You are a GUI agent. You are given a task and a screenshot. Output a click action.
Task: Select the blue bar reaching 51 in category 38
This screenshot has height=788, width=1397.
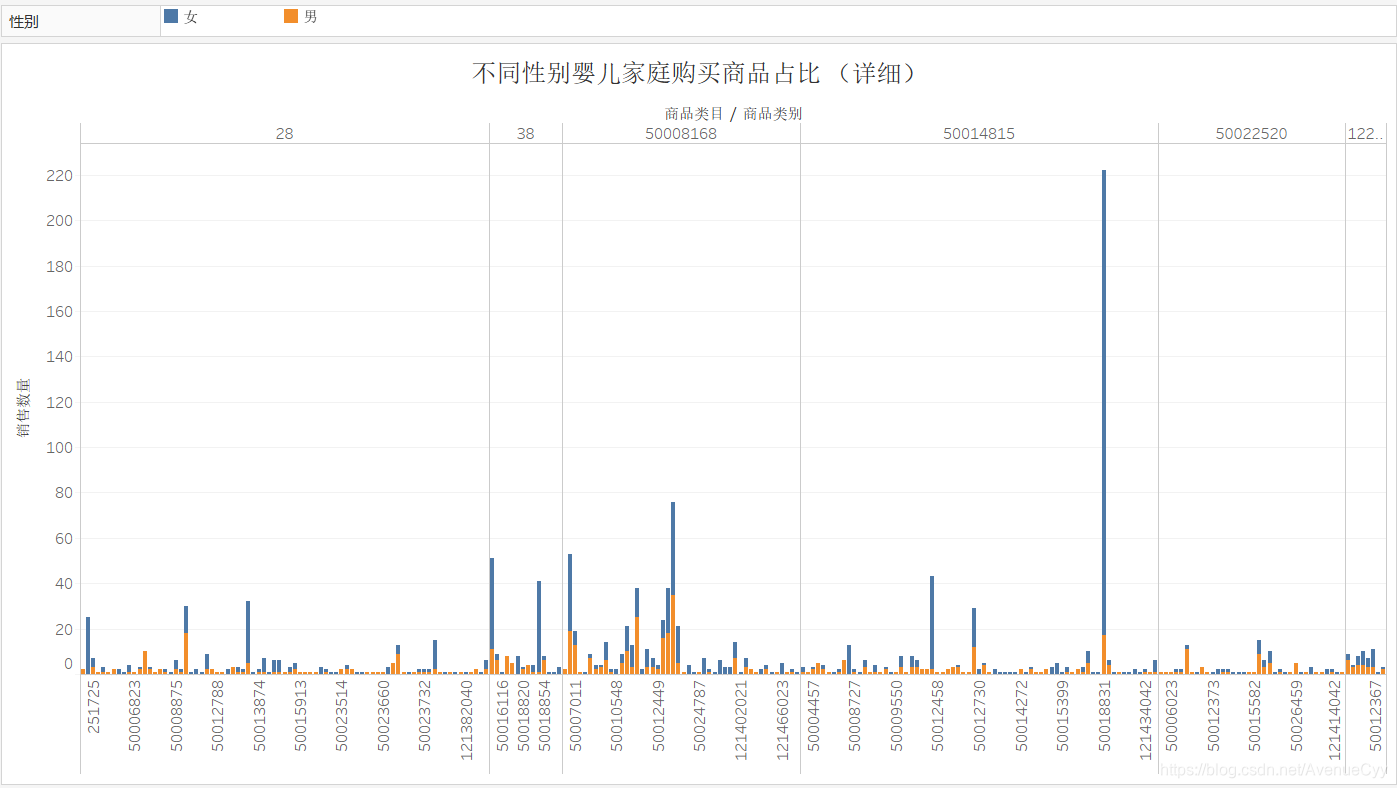click(x=492, y=604)
